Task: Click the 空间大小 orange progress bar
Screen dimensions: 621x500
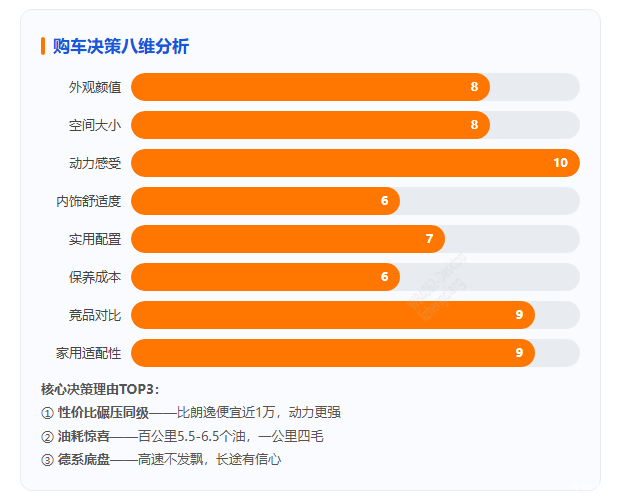Action: 310,125
